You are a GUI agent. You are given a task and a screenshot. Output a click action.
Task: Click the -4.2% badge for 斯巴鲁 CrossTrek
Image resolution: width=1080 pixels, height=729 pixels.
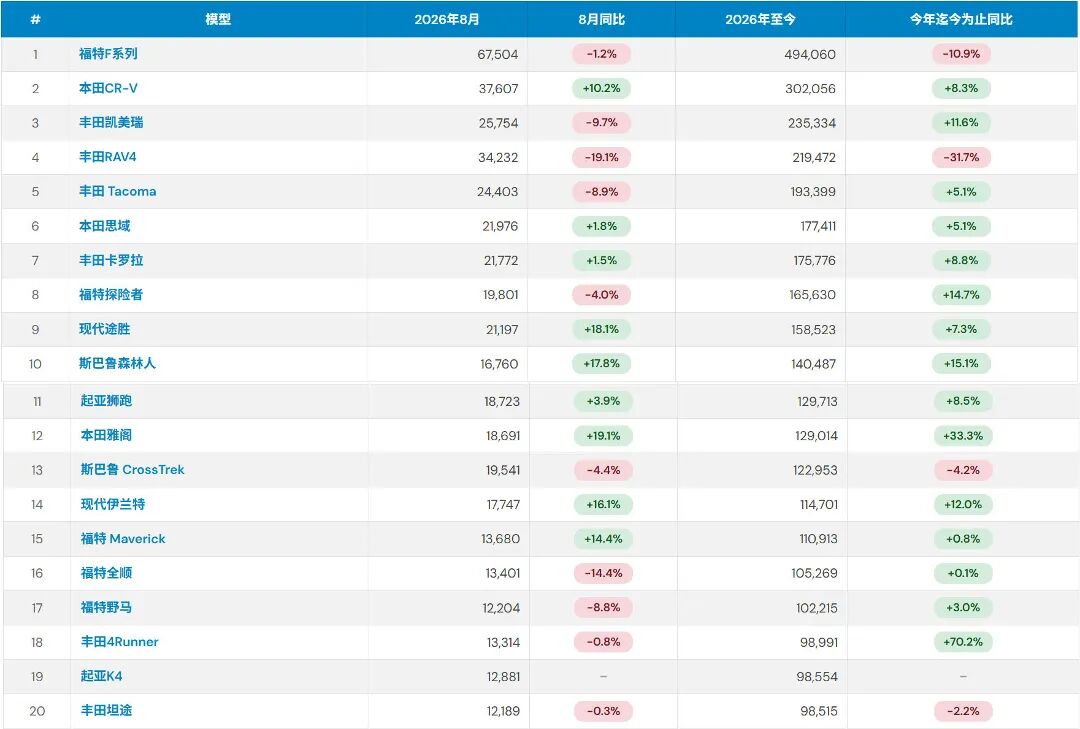963,470
